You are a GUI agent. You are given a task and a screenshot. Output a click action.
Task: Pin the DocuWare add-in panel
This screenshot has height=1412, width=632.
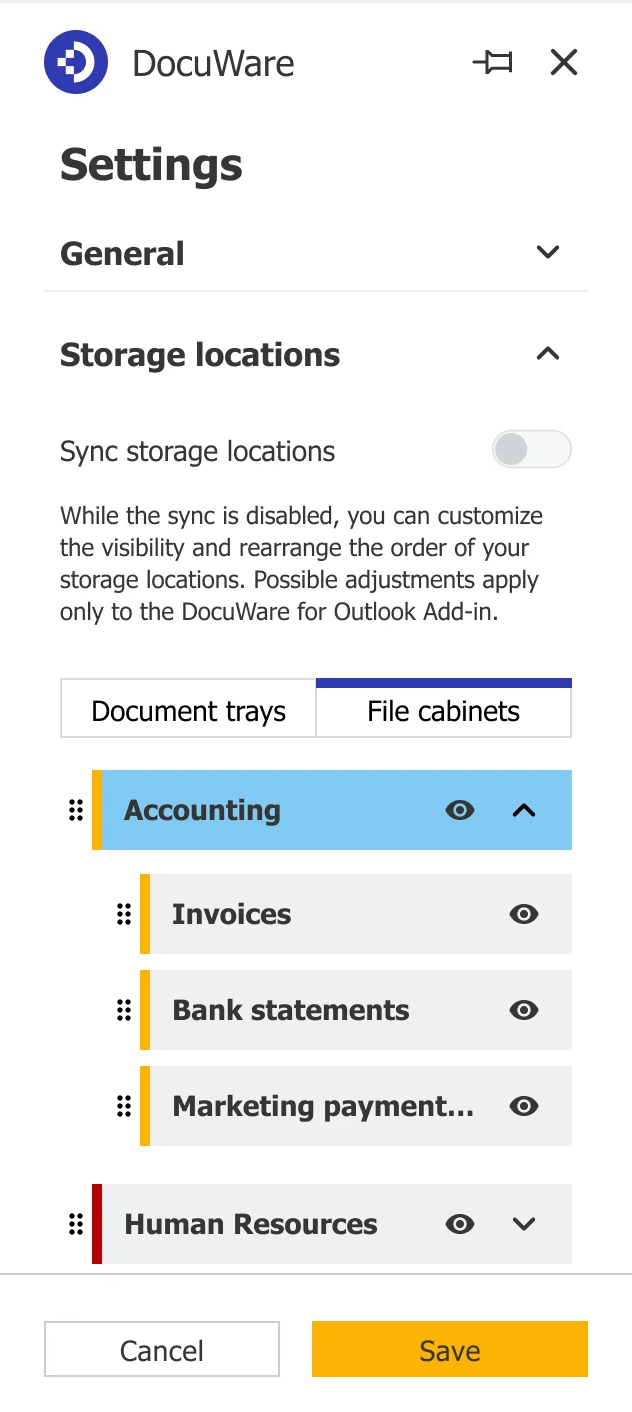tap(492, 62)
